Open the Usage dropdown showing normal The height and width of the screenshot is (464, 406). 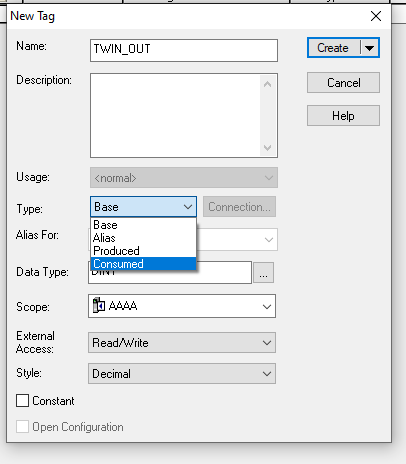[184, 178]
